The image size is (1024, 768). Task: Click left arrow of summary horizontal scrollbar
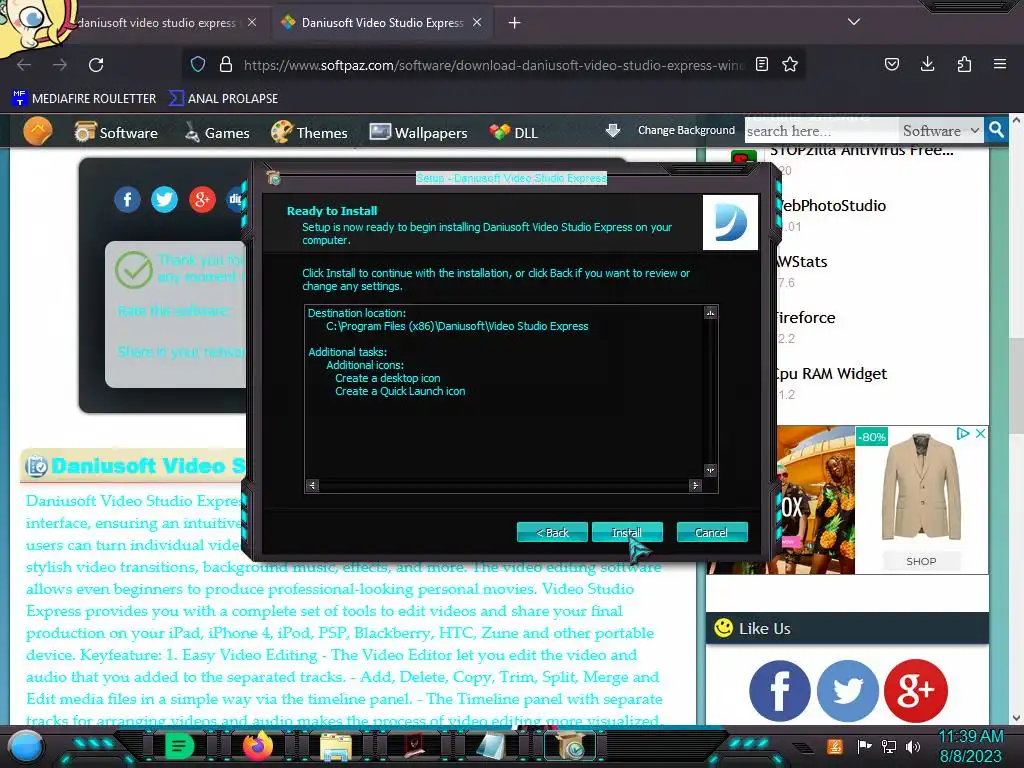312,485
